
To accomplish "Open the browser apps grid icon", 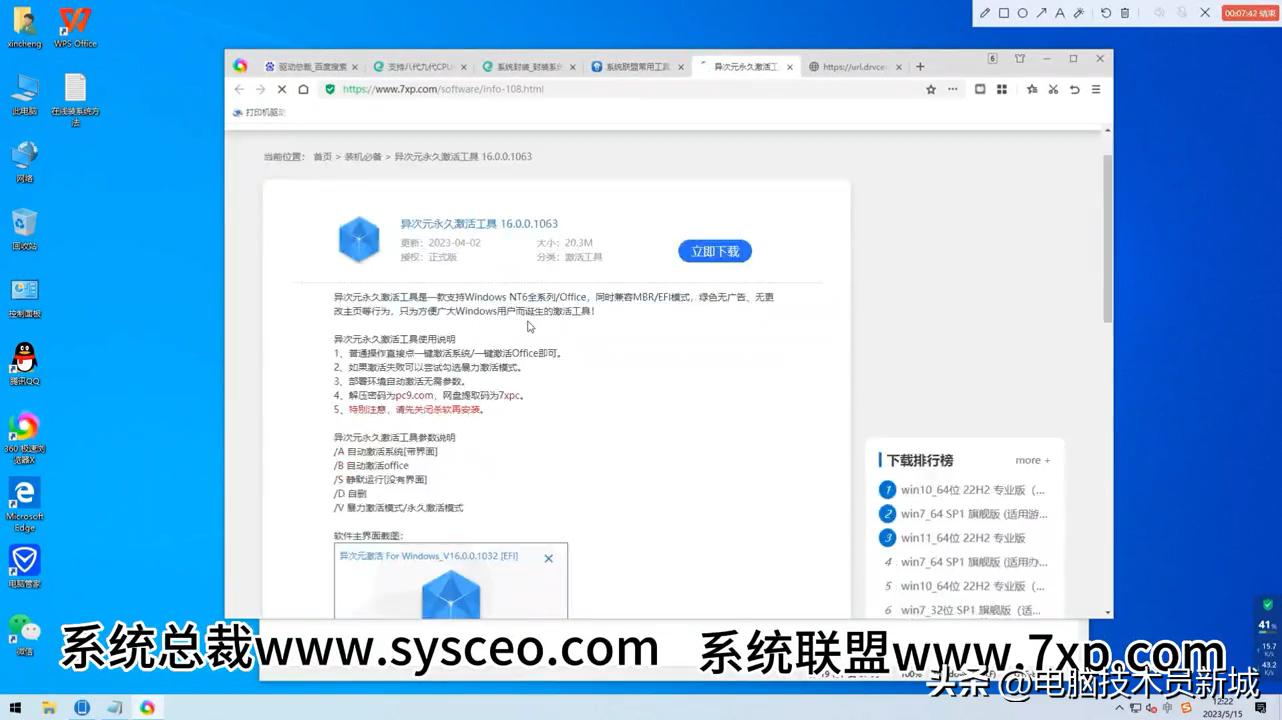I will (1002, 89).
